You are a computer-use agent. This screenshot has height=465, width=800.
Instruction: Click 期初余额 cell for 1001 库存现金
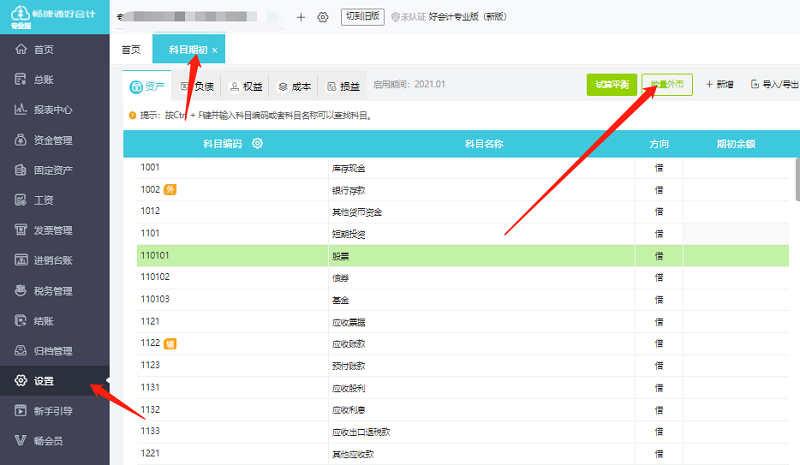[736, 168]
